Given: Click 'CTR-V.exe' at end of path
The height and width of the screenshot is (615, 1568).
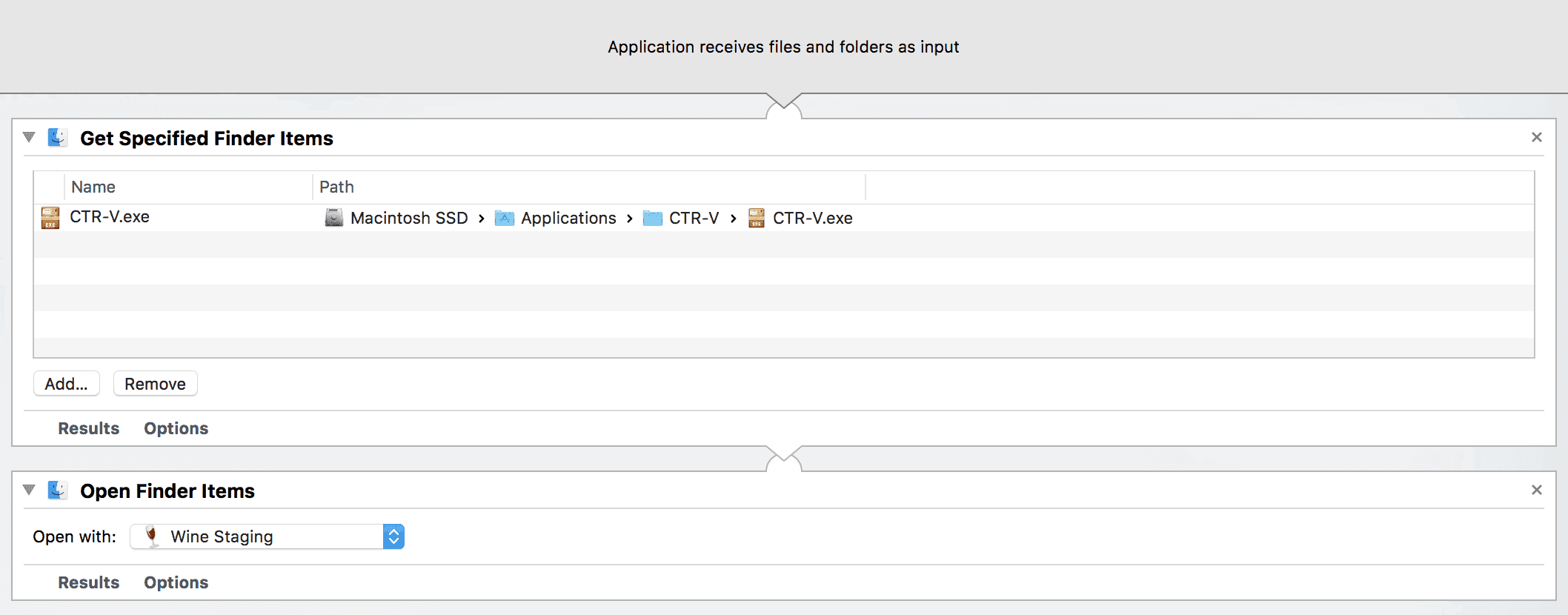Looking at the screenshot, I should [813, 218].
